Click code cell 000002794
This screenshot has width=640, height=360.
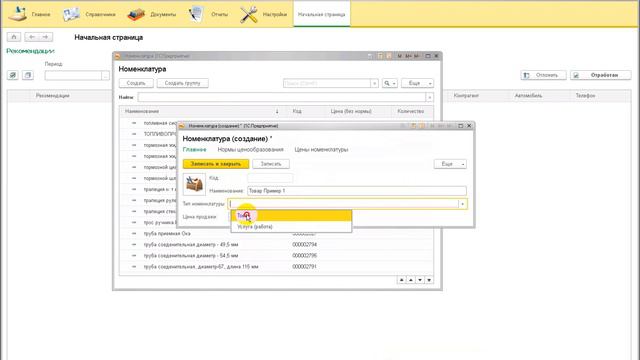(x=304, y=244)
